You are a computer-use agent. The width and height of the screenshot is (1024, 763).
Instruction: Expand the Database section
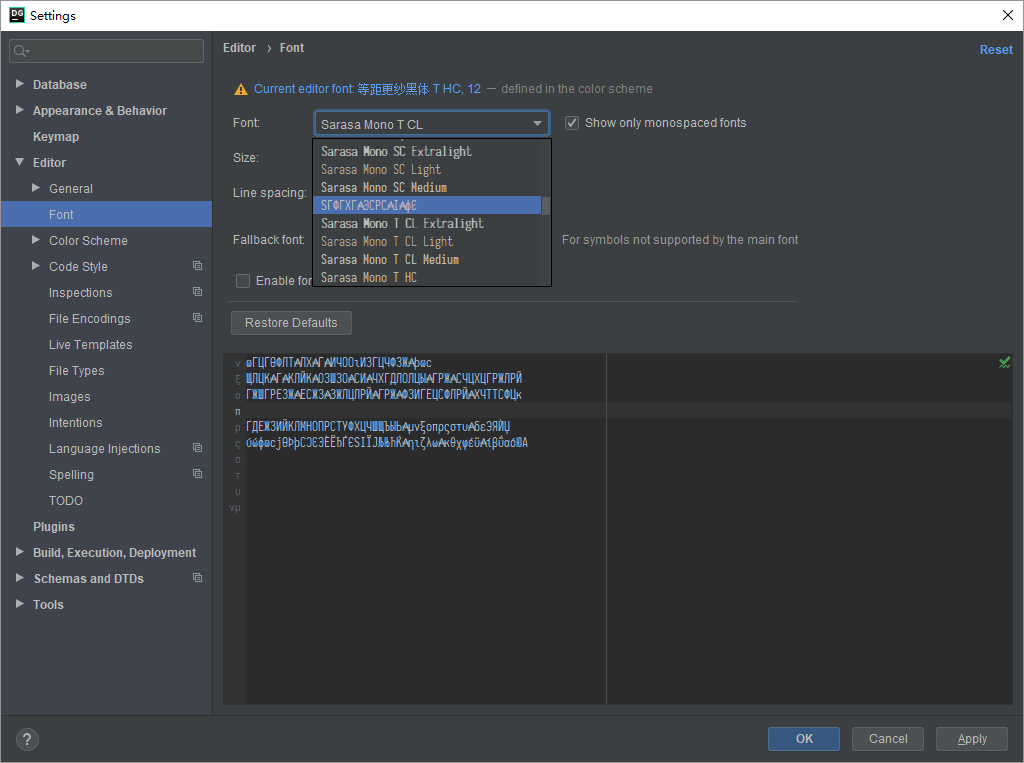click(20, 84)
